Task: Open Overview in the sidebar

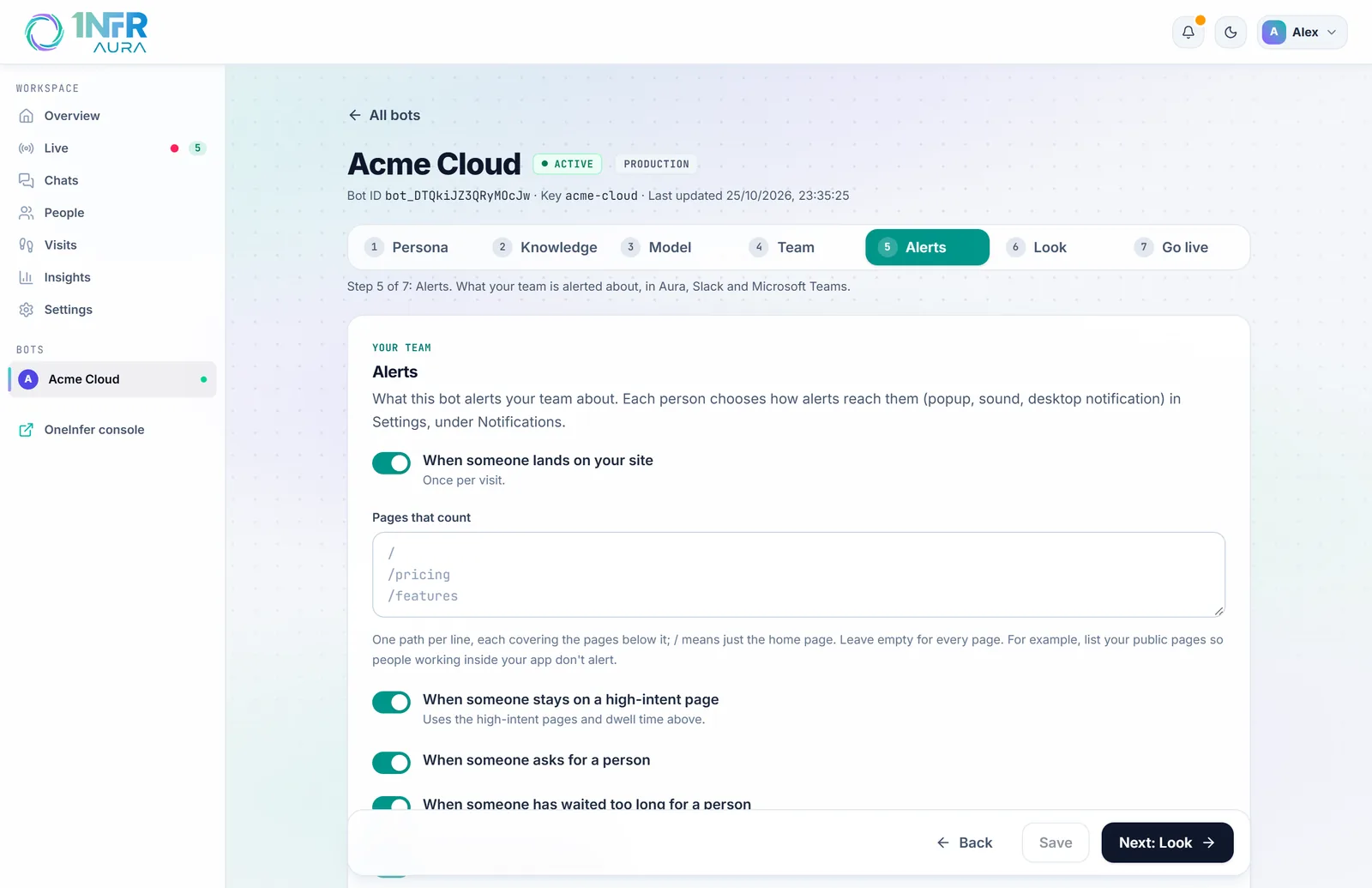Action: coord(112,116)
